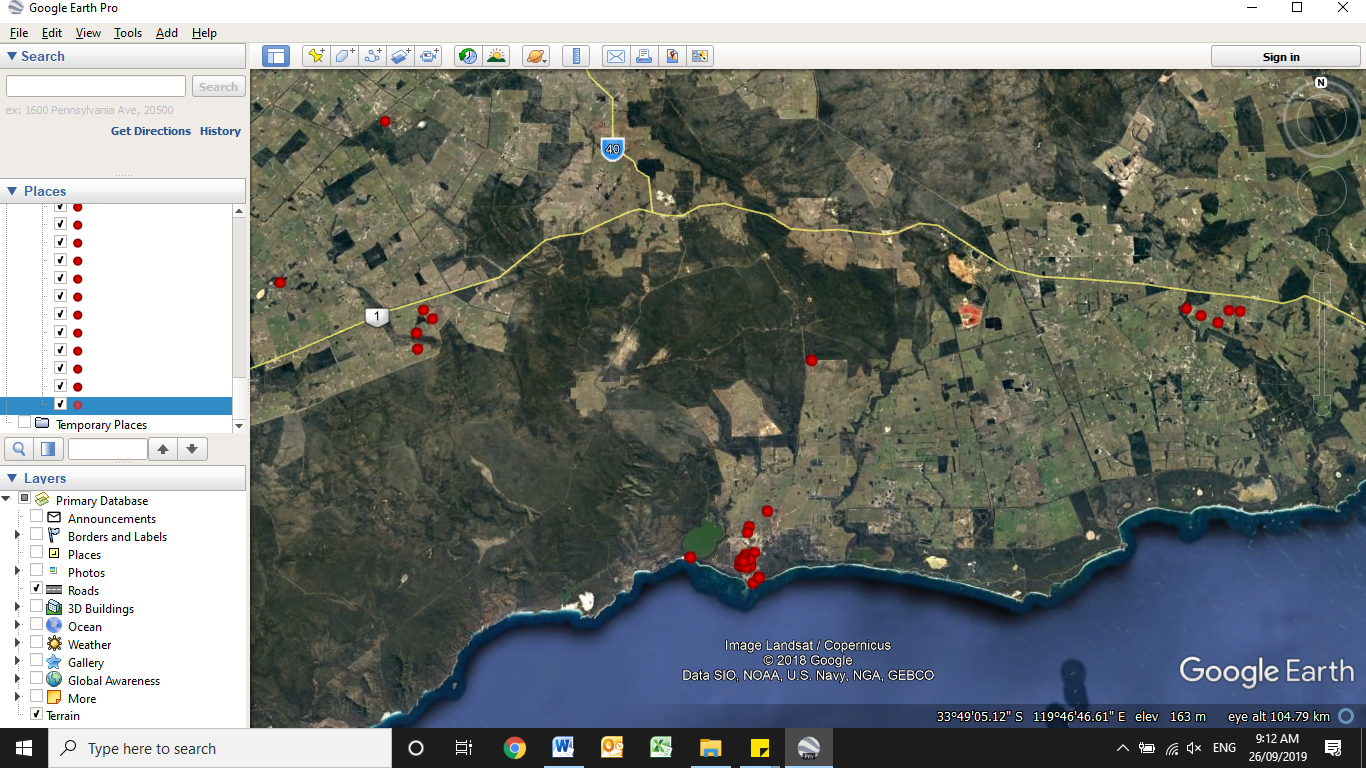Collapse the Places panel header triangle
The width and height of the screenshot is (1366, 768).
pyautogui.click(x=12, y=191)
